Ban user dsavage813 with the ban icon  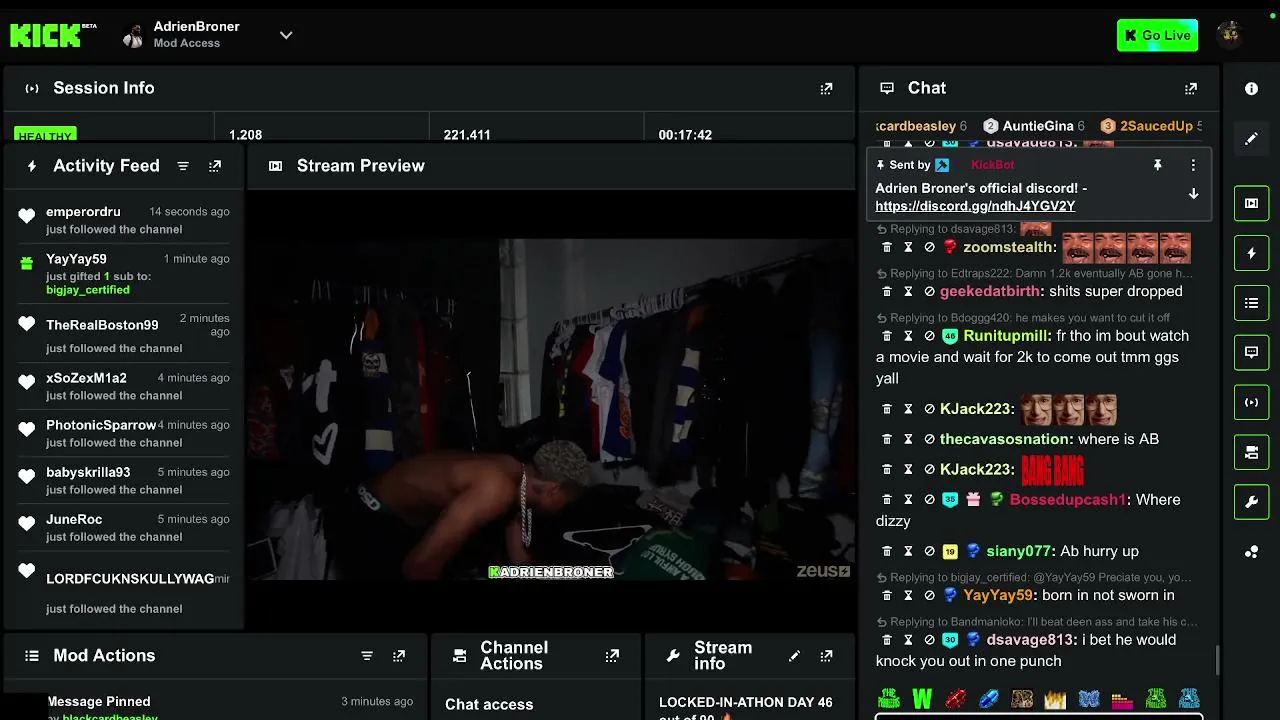tap(929, 640)
